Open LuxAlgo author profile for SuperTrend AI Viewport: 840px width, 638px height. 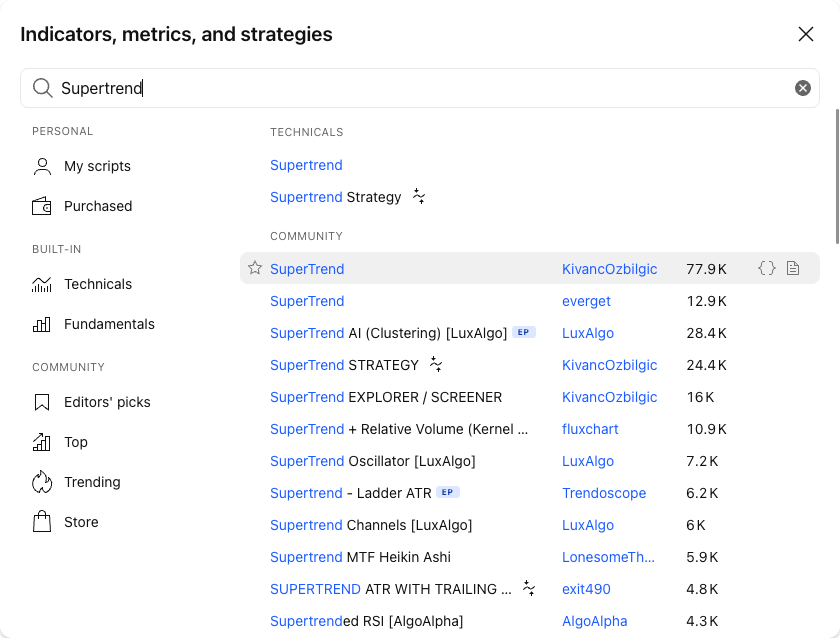click(x=588, y=333)
